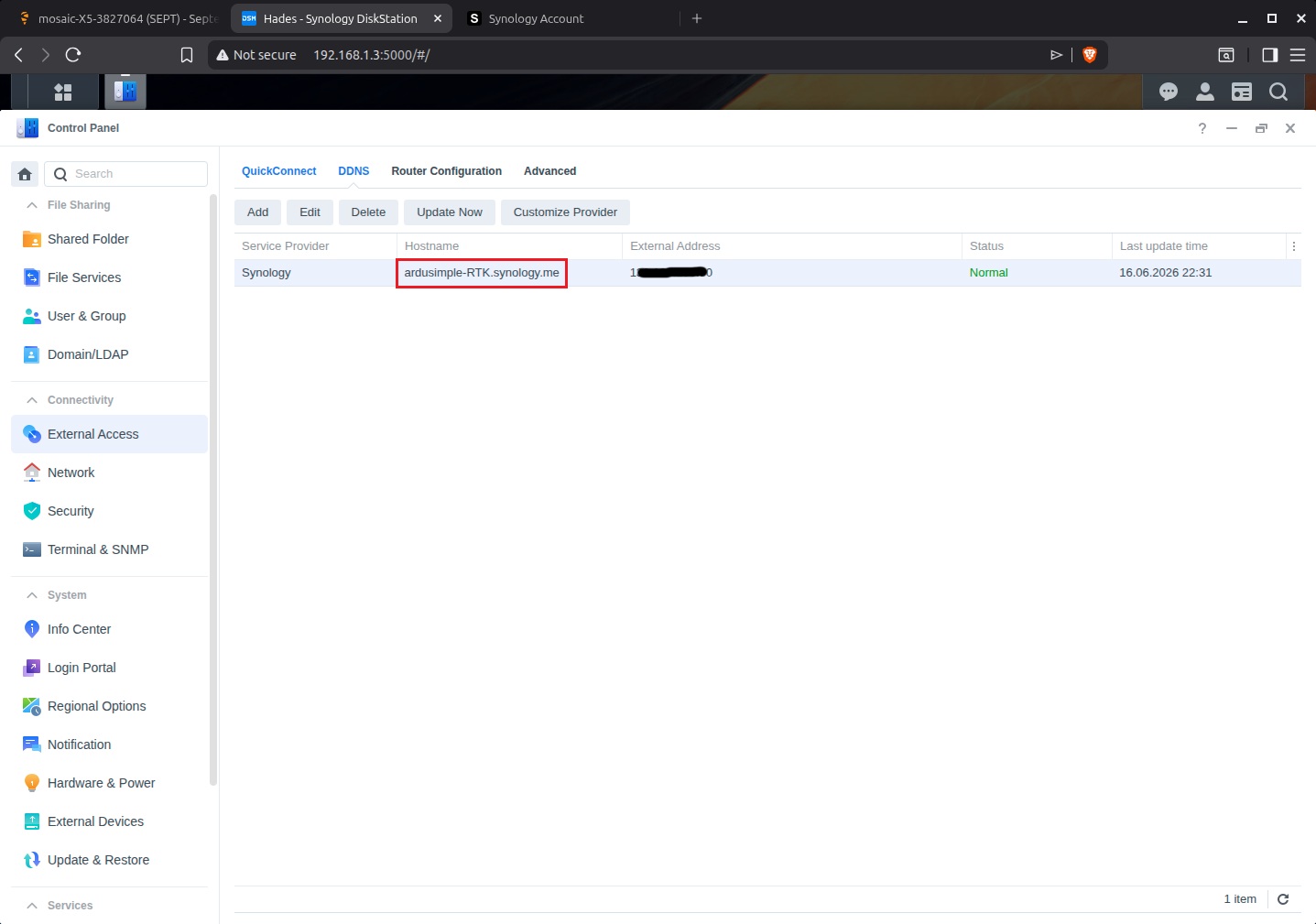Click the Security shield icon
Screen dimensions: 1316x924
[x=31, y=511]
